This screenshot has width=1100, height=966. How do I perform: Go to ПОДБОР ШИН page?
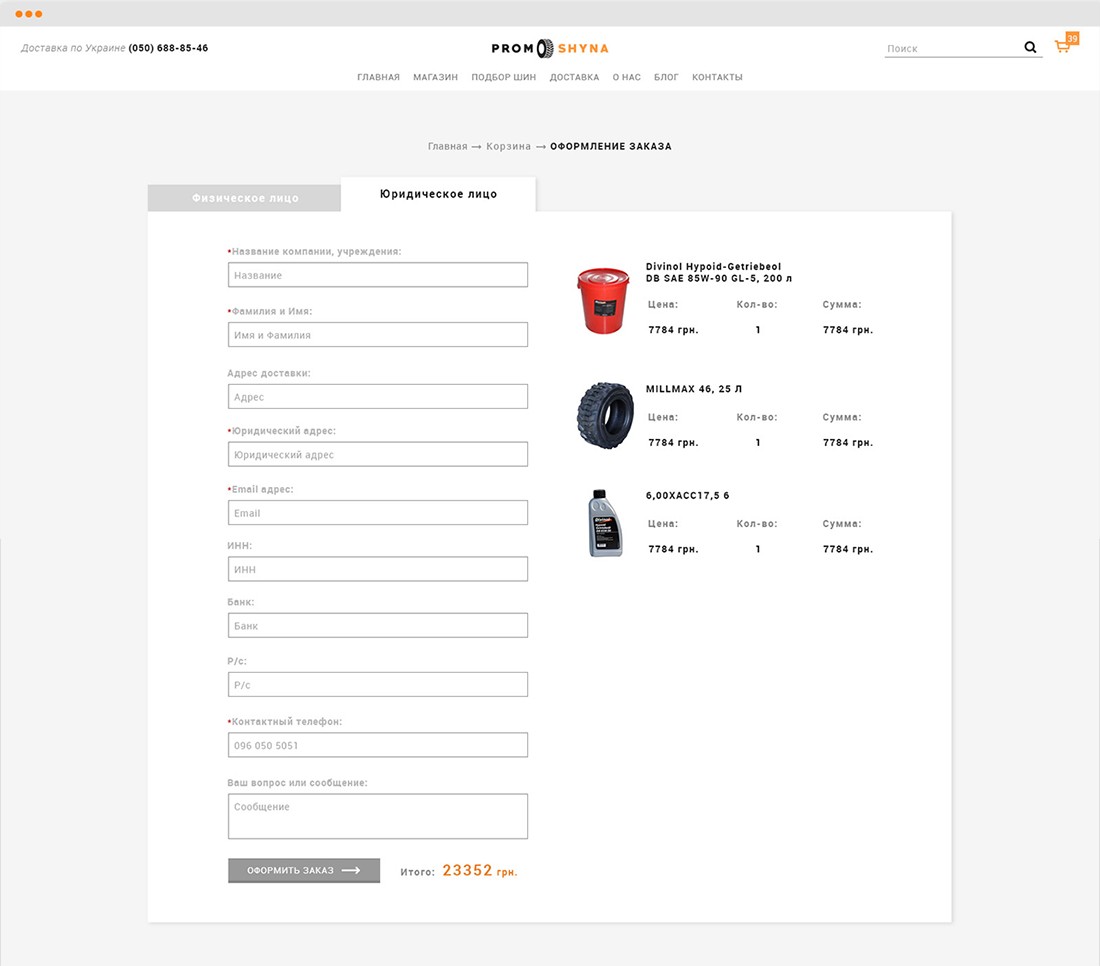[x=504, y=77]
